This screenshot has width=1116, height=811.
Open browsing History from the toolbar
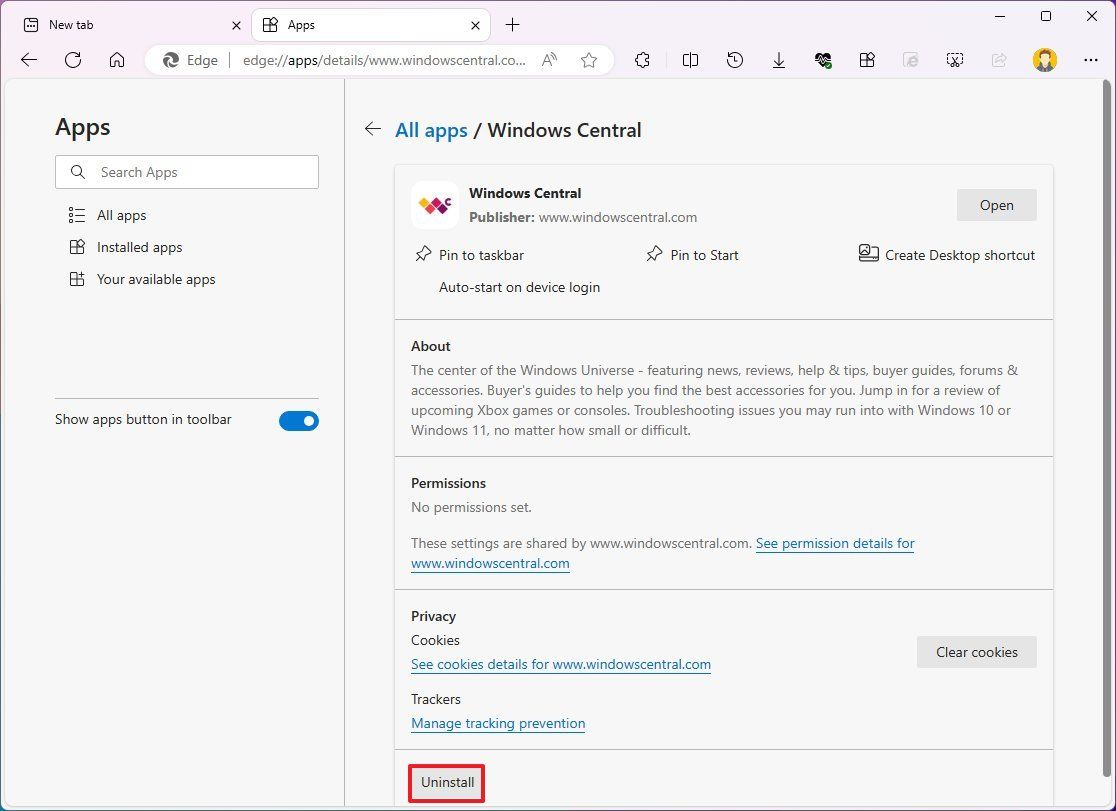pyautogui.click(x=735, y=60)
